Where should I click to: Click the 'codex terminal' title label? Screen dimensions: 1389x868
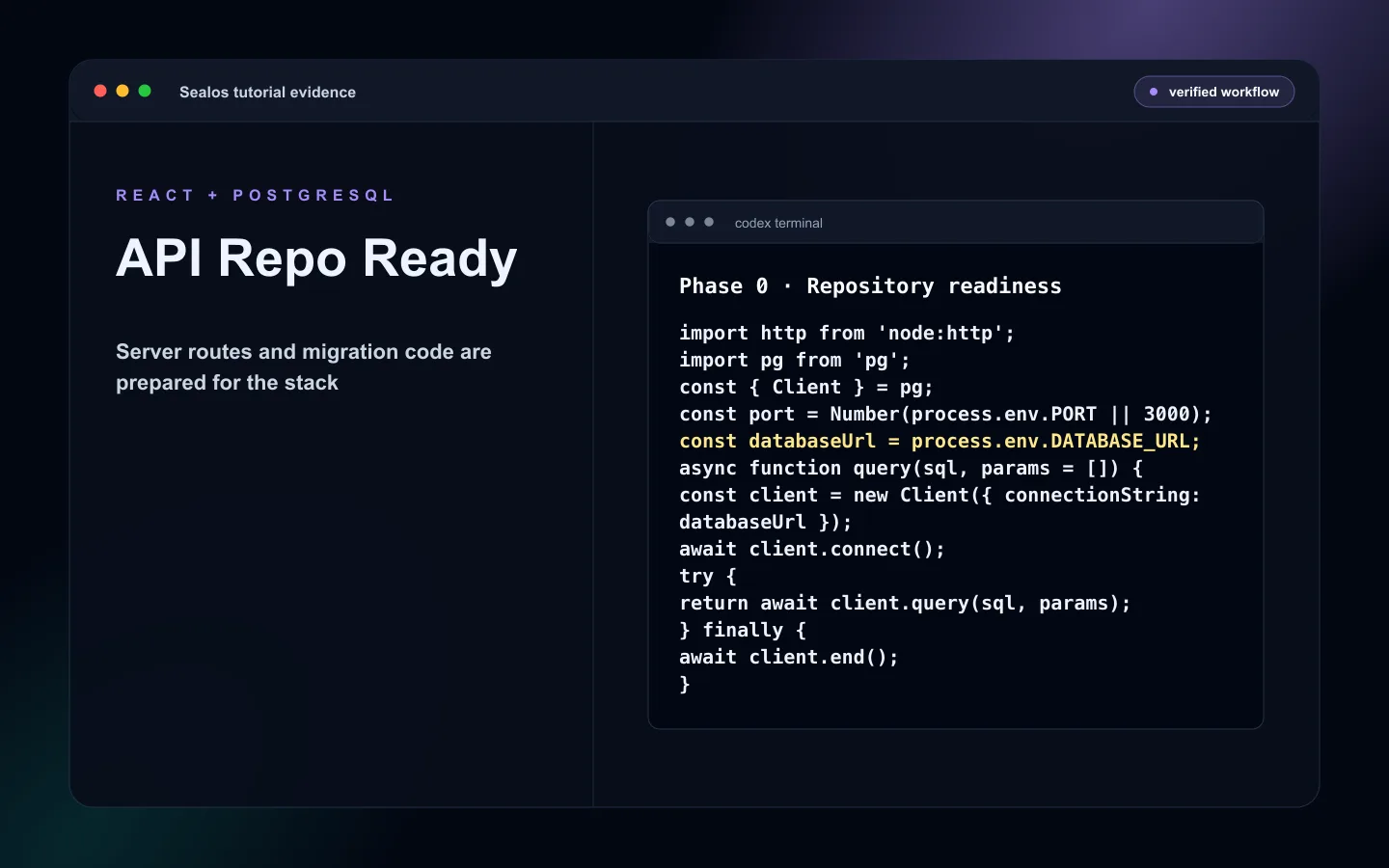[x=778, y=223]
